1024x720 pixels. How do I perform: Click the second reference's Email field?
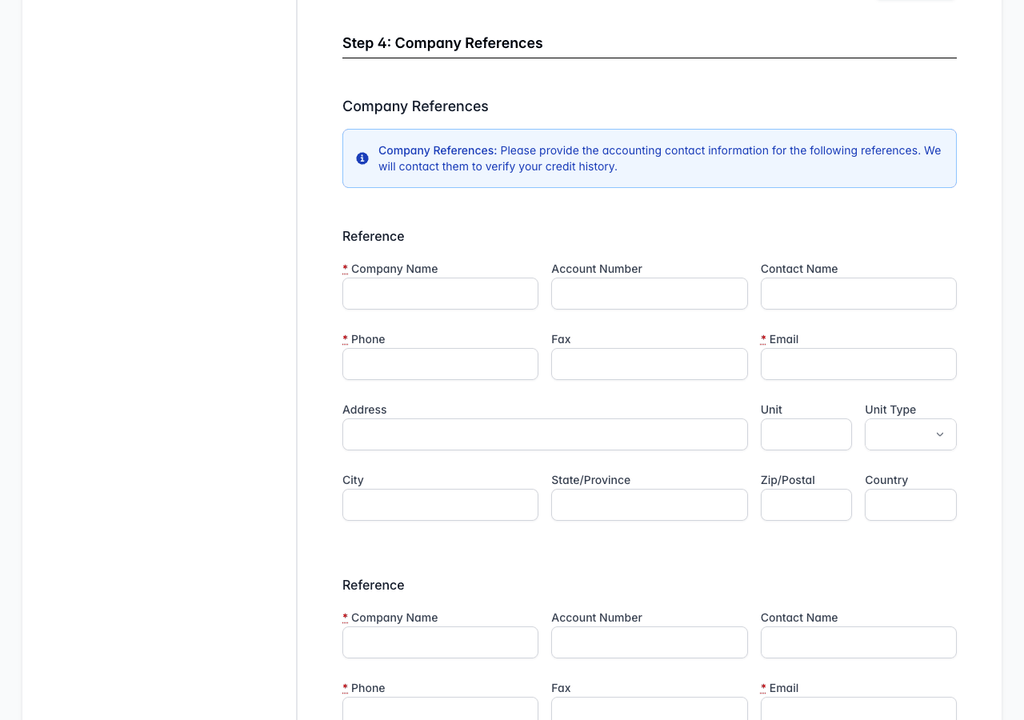(x=858, y=709)
